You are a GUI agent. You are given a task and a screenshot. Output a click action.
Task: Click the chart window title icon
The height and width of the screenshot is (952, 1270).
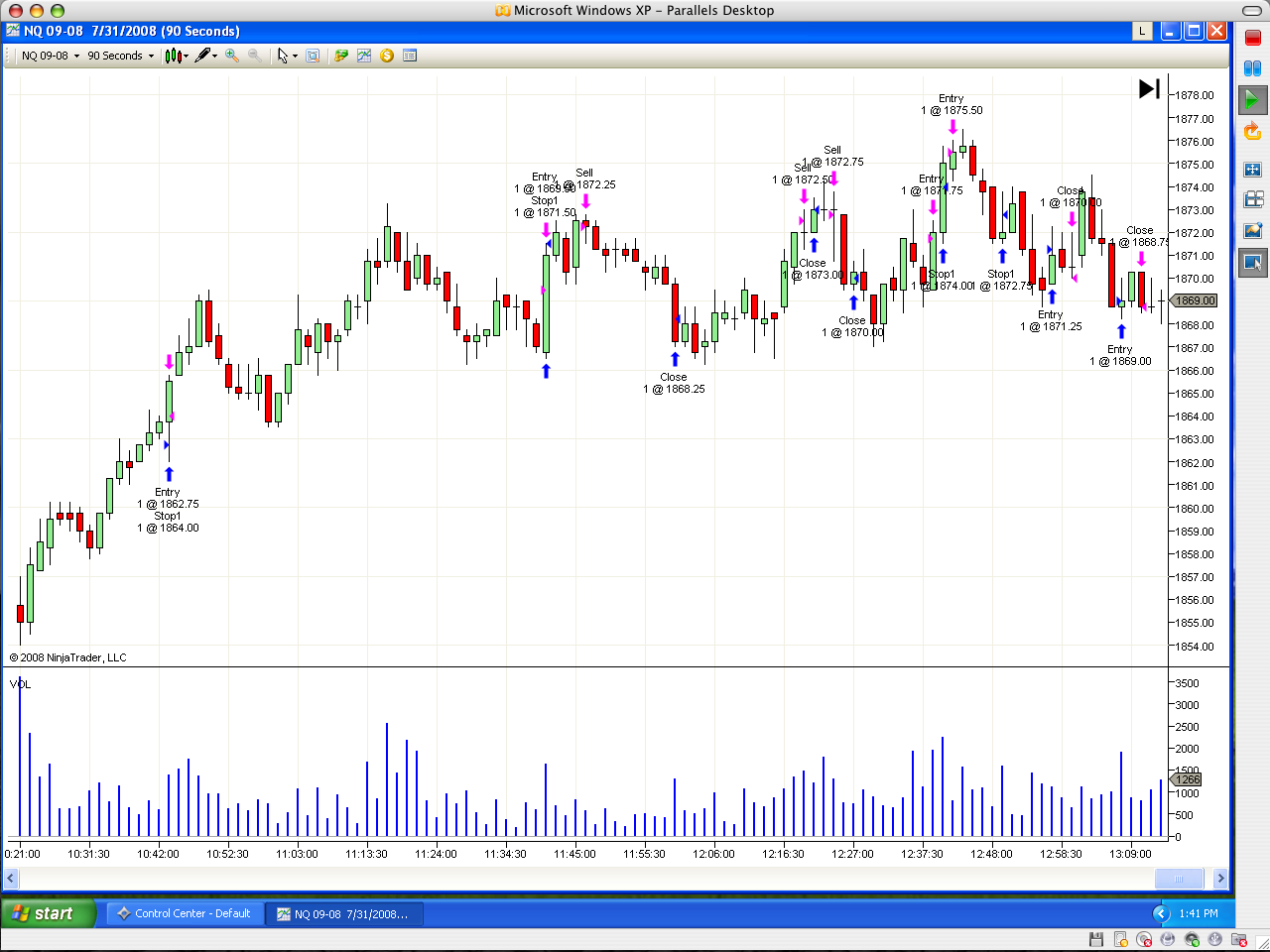click(x=13, y=31)
